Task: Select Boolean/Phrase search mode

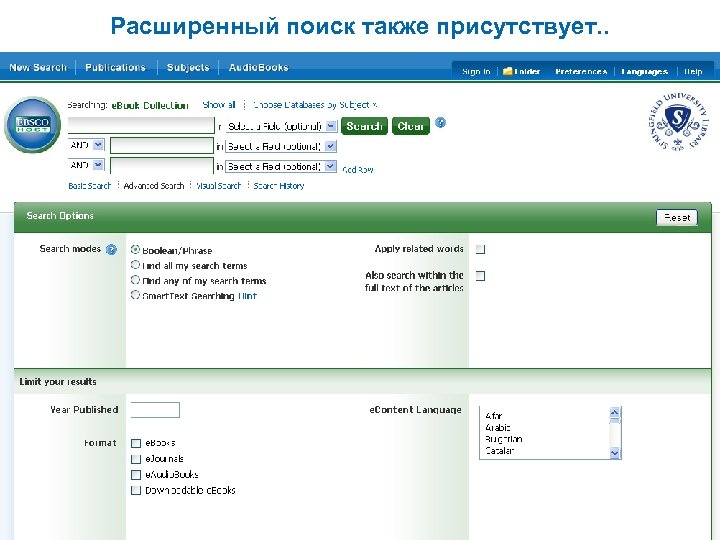Action: (135, 249)
